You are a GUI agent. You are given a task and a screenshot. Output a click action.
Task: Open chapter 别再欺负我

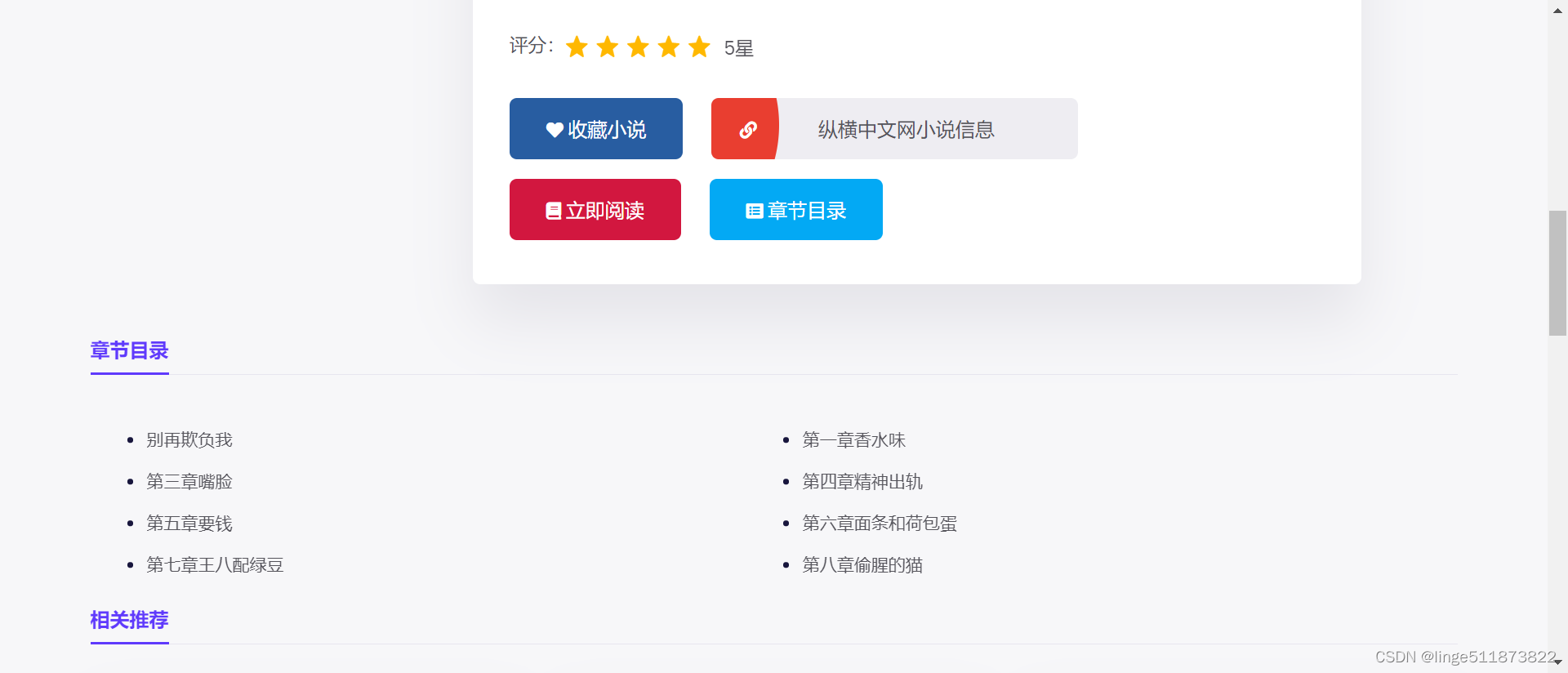click(189, 439)
